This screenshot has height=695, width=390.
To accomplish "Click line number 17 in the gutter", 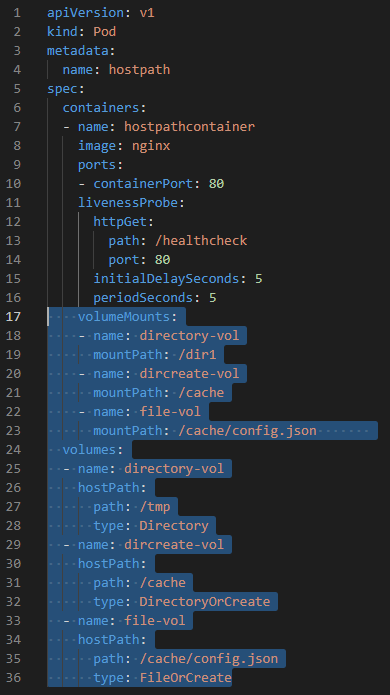I will tap(13, 316).
